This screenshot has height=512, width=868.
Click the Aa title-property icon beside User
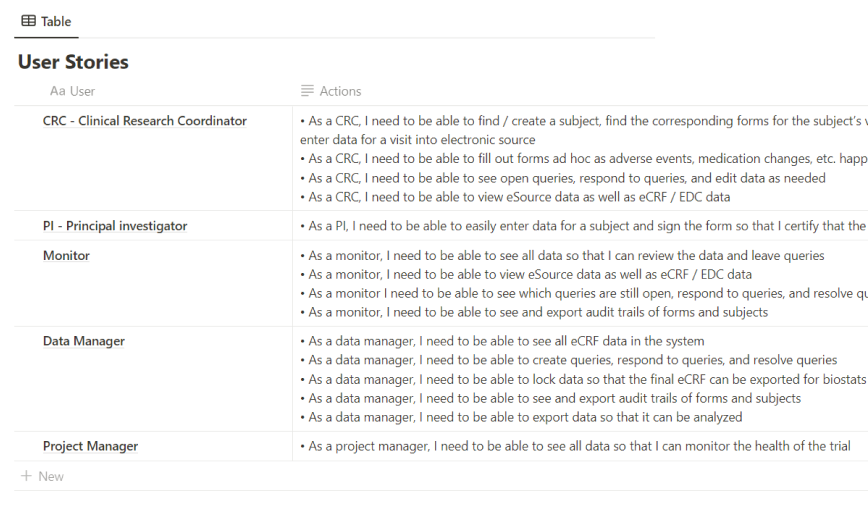pyautogui.click(x=57, y=91)
